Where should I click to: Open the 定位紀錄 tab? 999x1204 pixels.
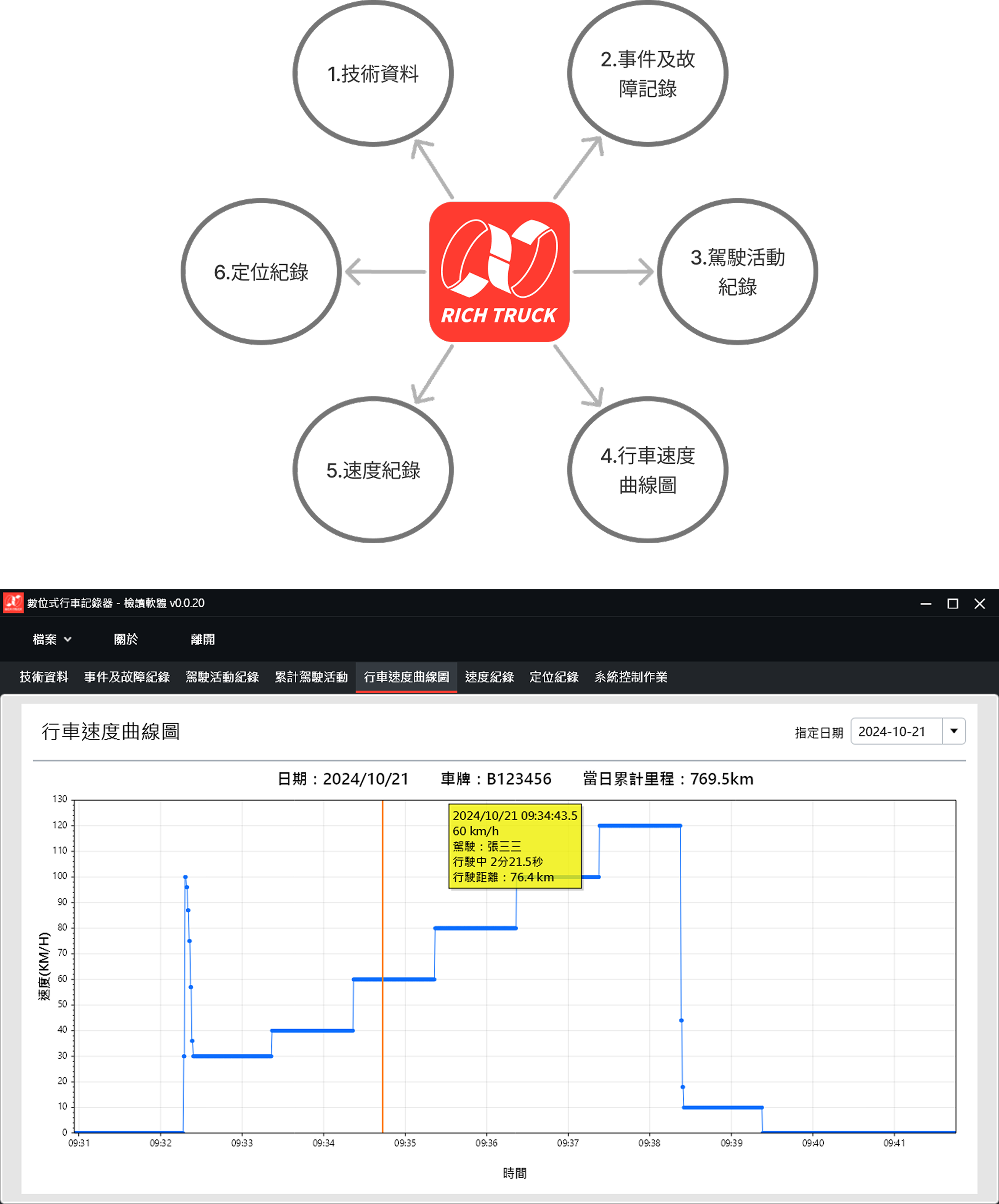(x=554, y=677)
